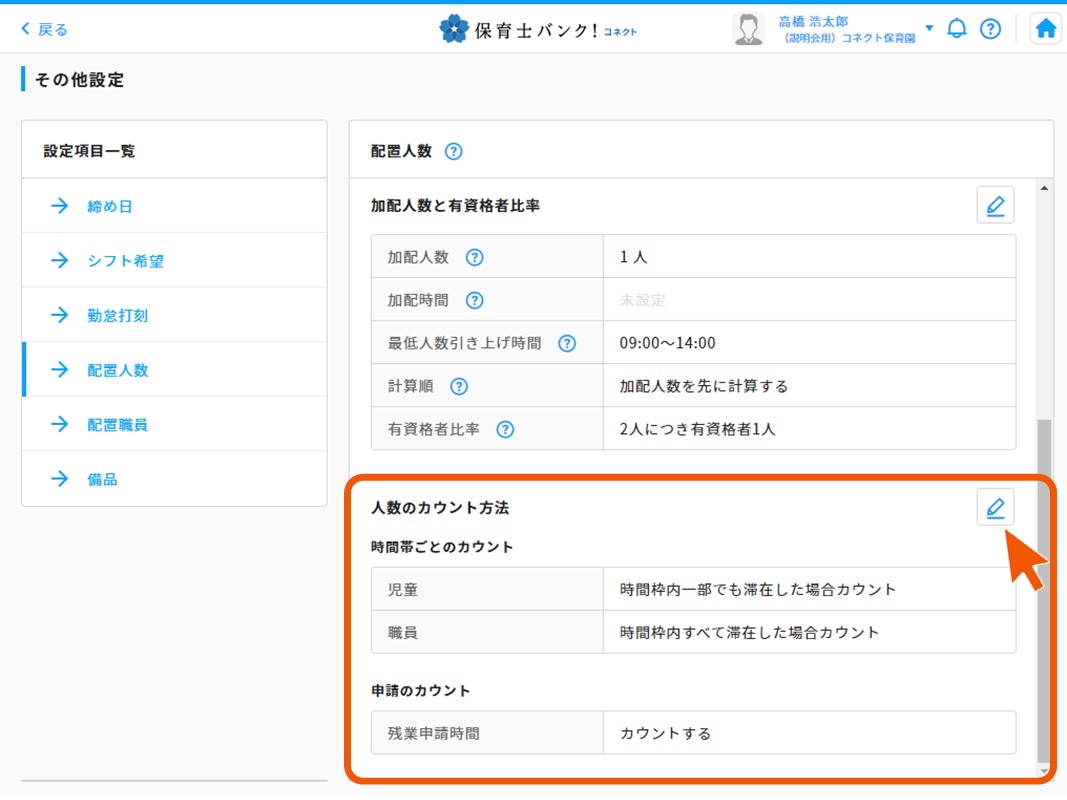Open シフト希望 settings item
The height and width of the screenshot is (800, 1067).
pyautogui.click(x=125, y=261)
